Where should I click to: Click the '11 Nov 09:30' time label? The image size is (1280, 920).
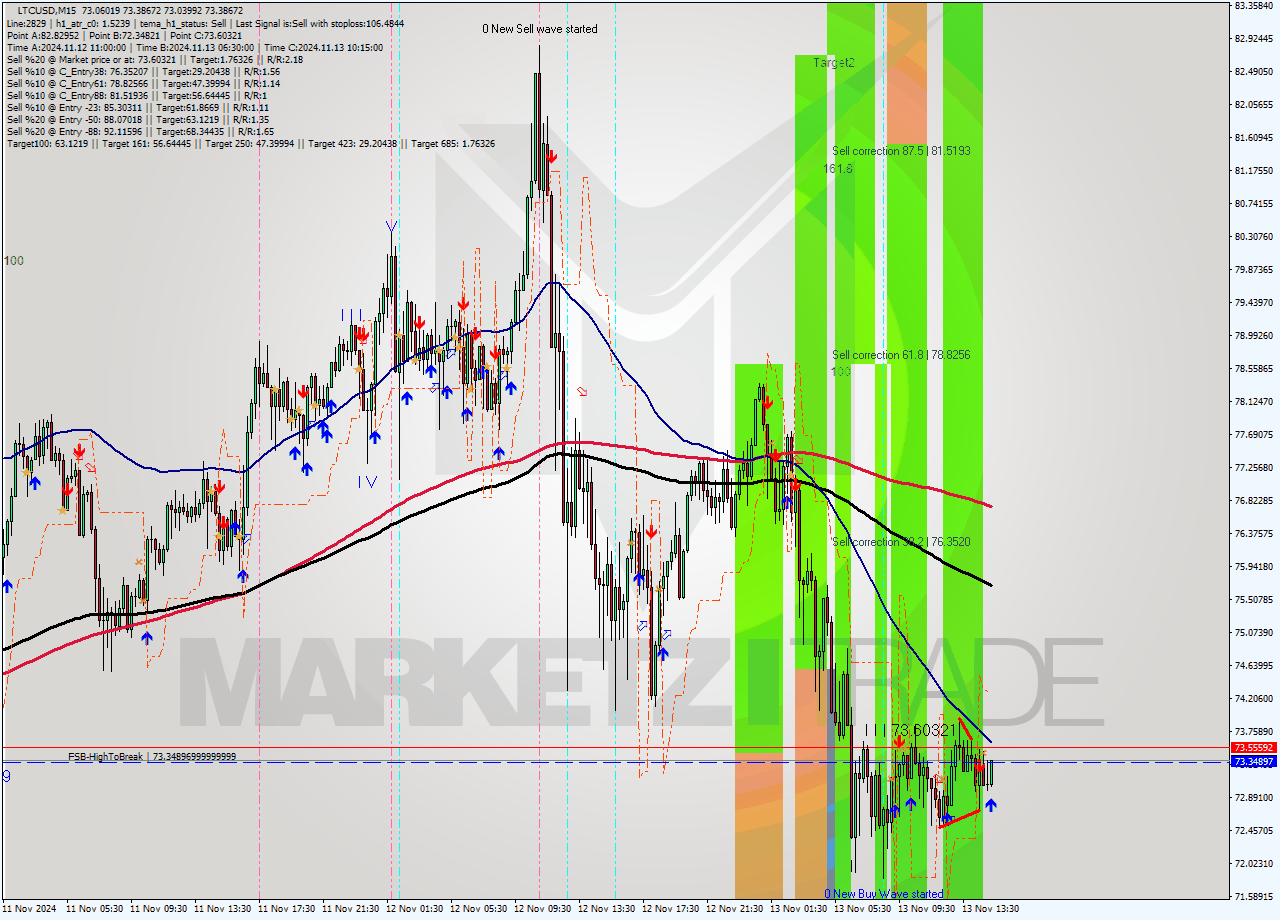point(159,910)
